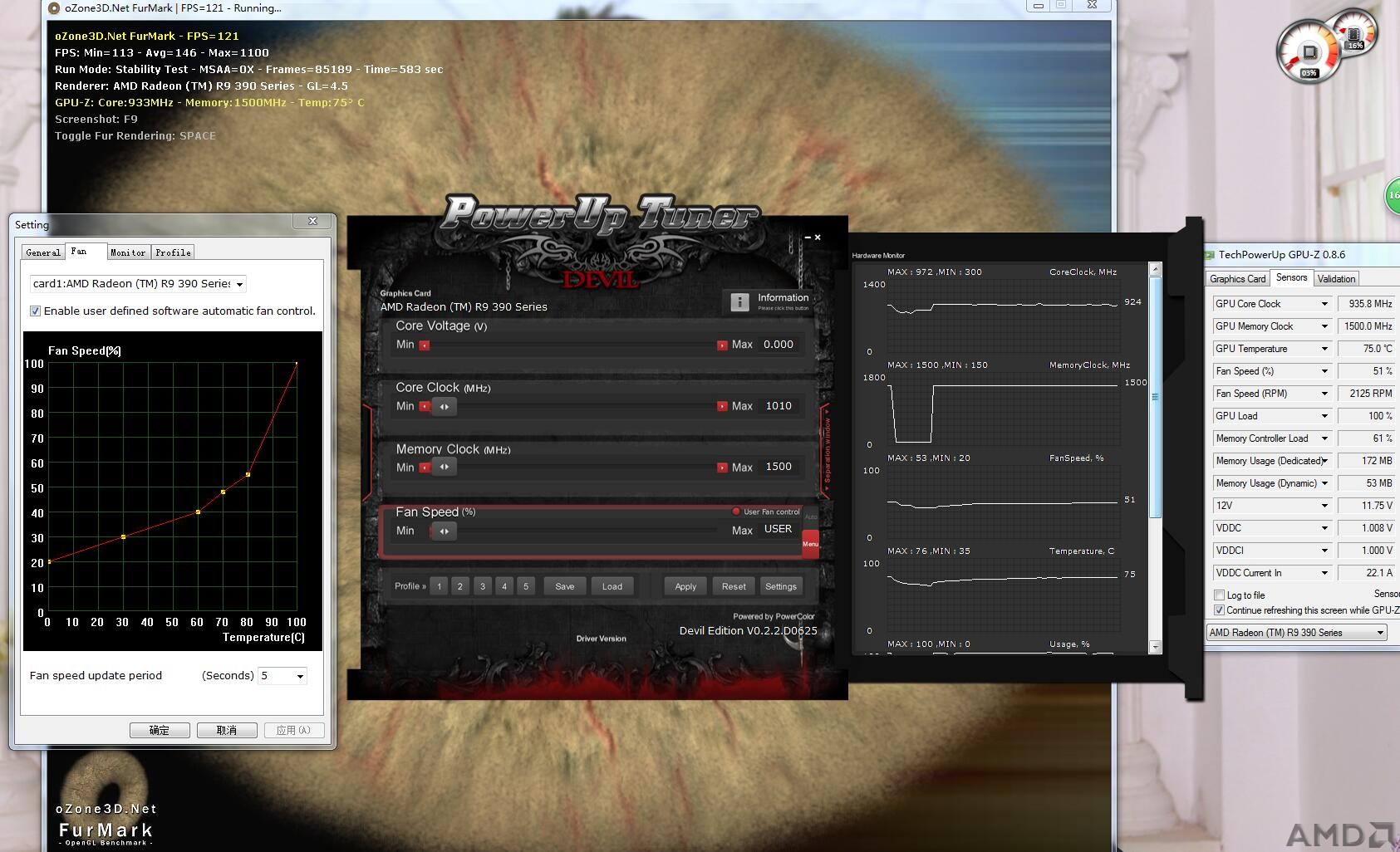Click fan curve point at 60°C

click(198, 512)
